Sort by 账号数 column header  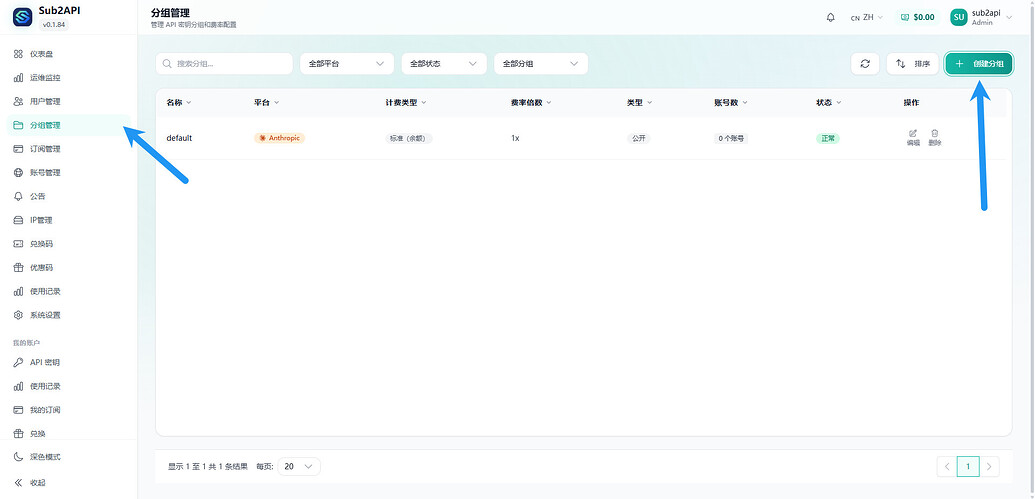731,103
